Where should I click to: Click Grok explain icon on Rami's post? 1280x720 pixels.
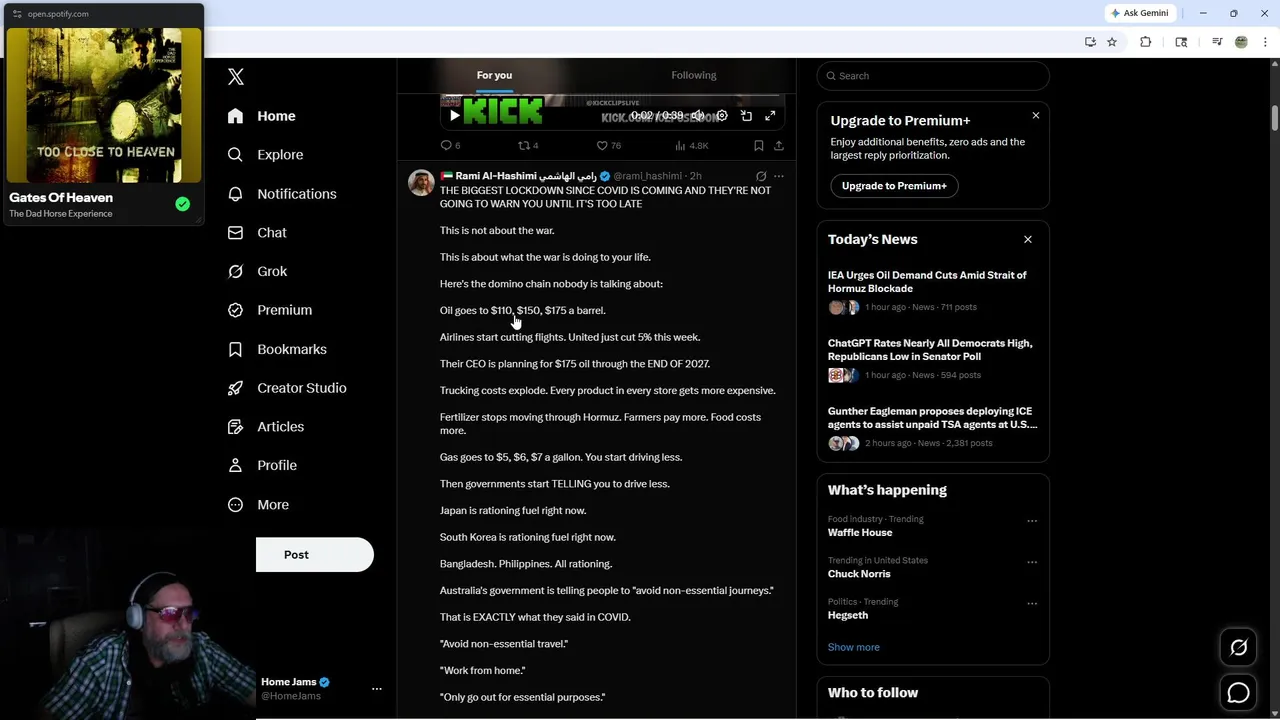pyautogui.click(x=761, y=176)
